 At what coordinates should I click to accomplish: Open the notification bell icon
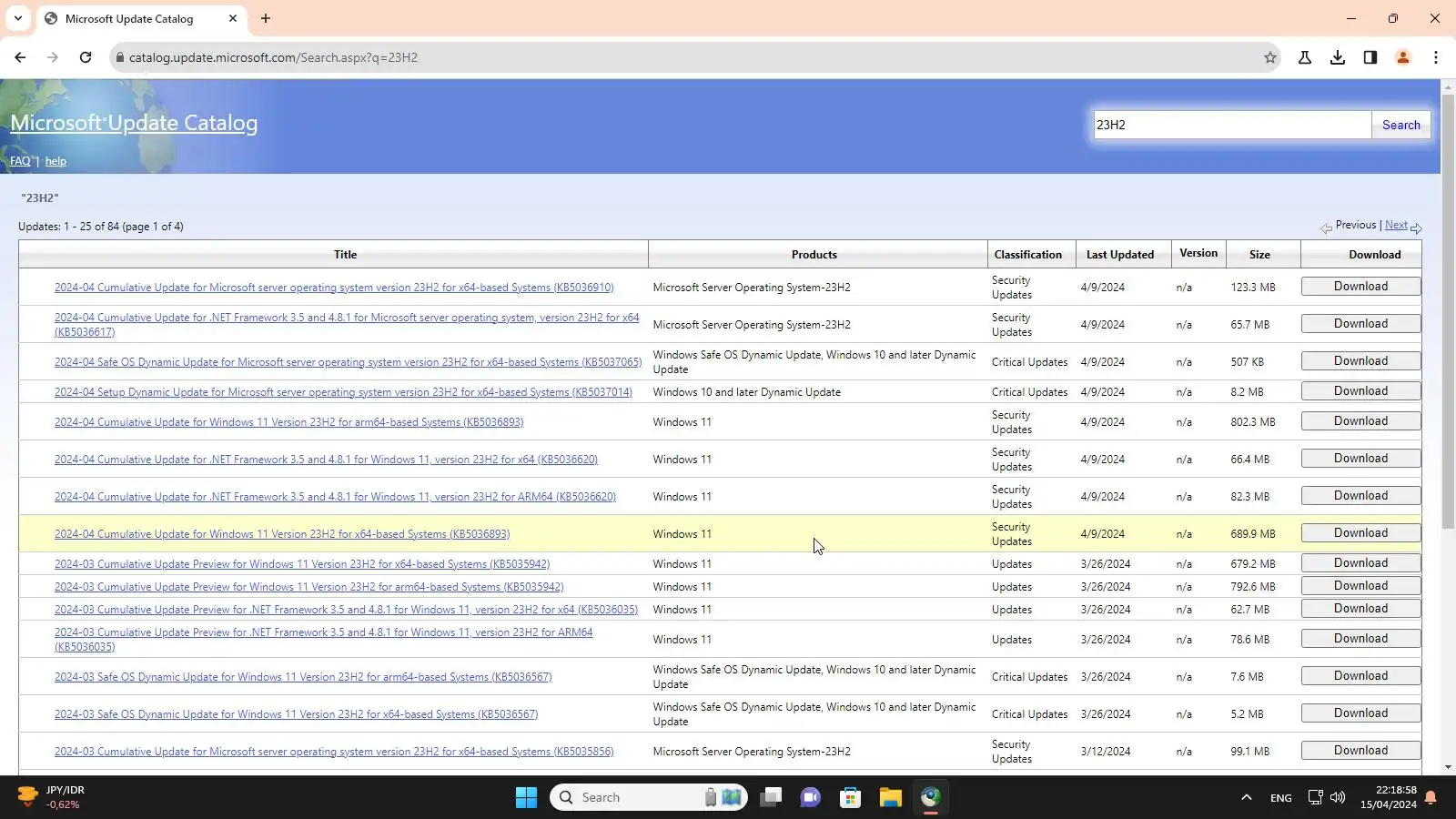pyautogui.click(x=1431, y=797)
